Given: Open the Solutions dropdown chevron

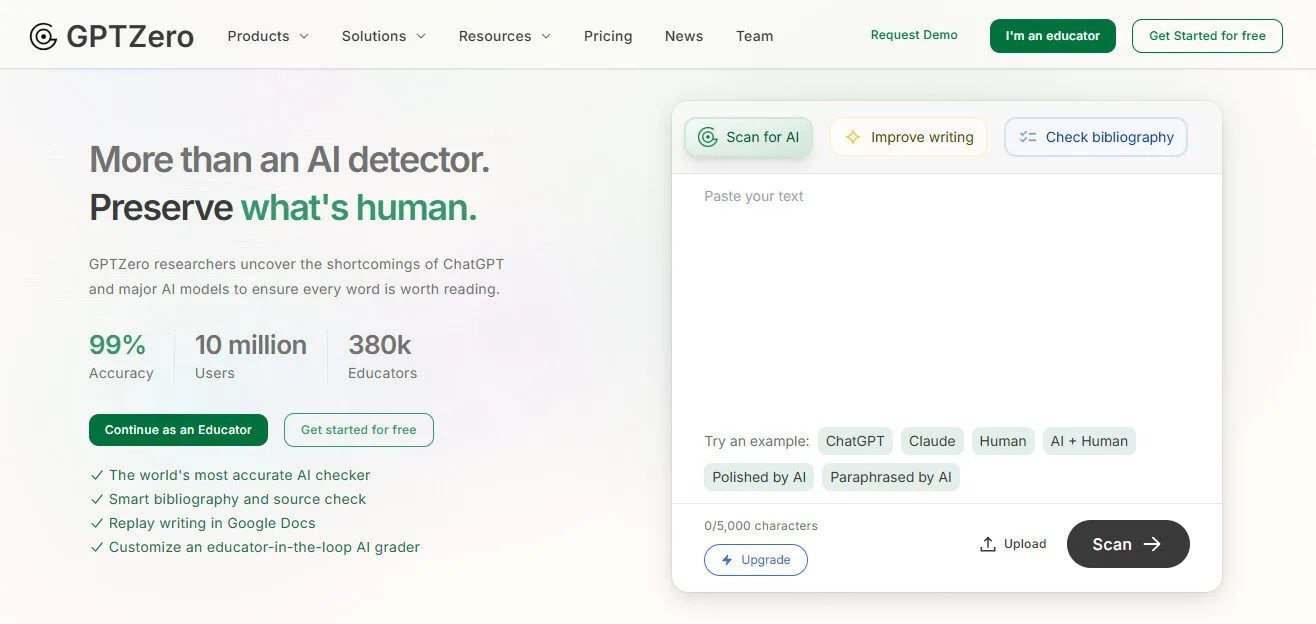Looking at the screenshot, I should click(x=421, y=36).
